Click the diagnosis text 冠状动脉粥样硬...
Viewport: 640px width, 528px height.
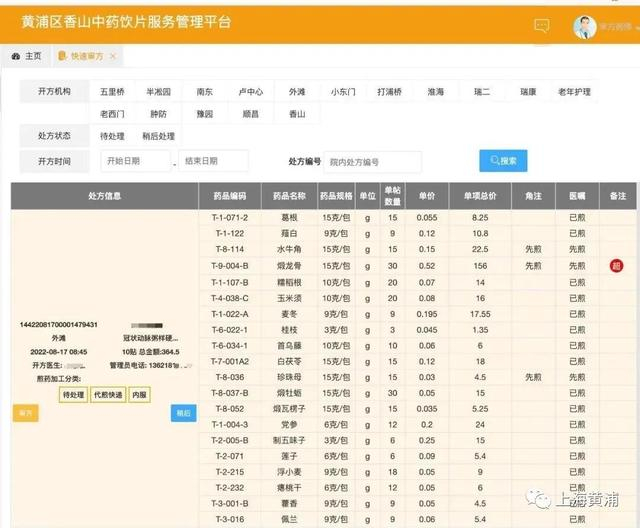point(150,338)
